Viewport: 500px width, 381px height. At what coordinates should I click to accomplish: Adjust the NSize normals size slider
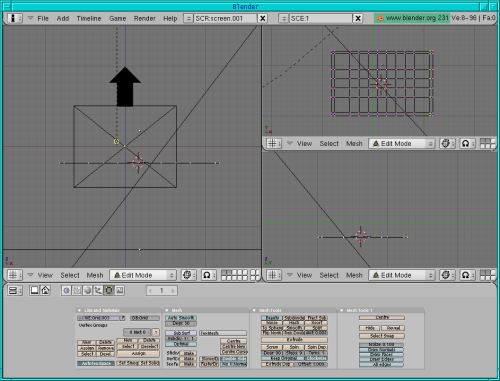381,345
